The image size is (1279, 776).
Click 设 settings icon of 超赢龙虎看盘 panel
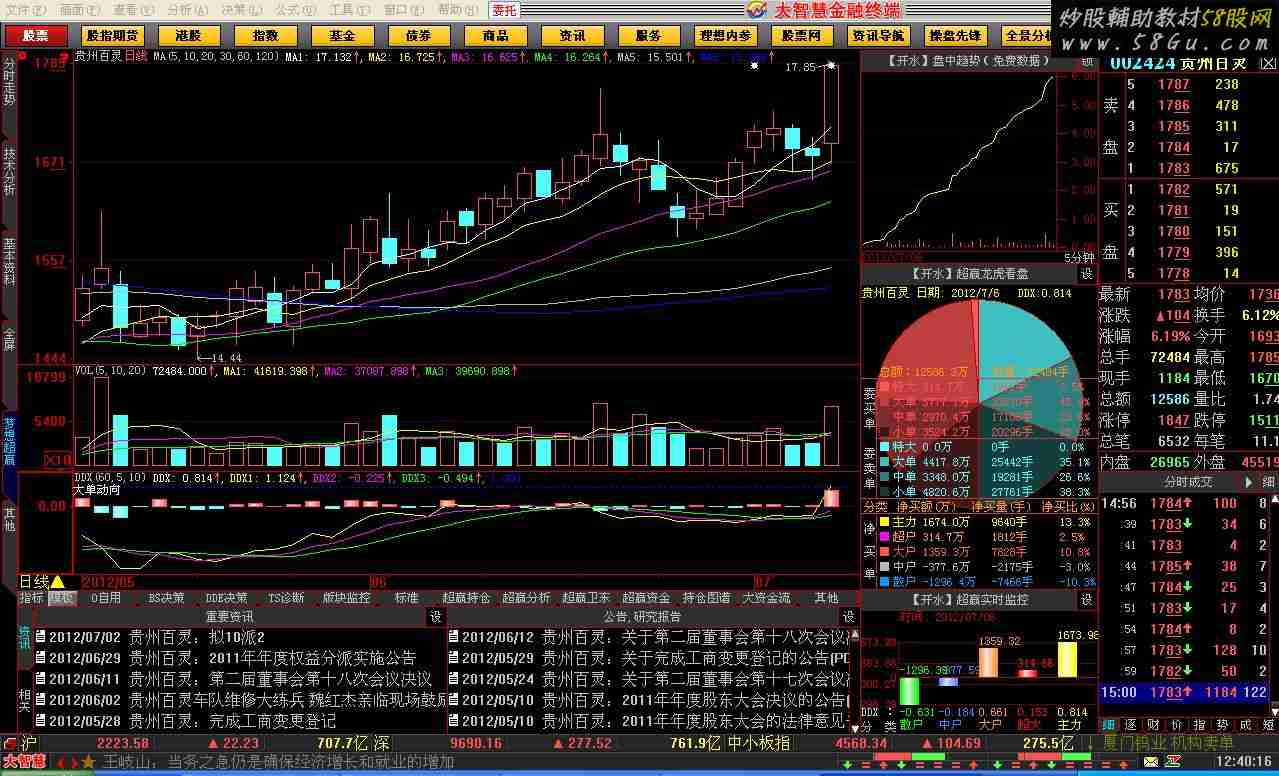pyautogui.click(x=1087, y=273)
